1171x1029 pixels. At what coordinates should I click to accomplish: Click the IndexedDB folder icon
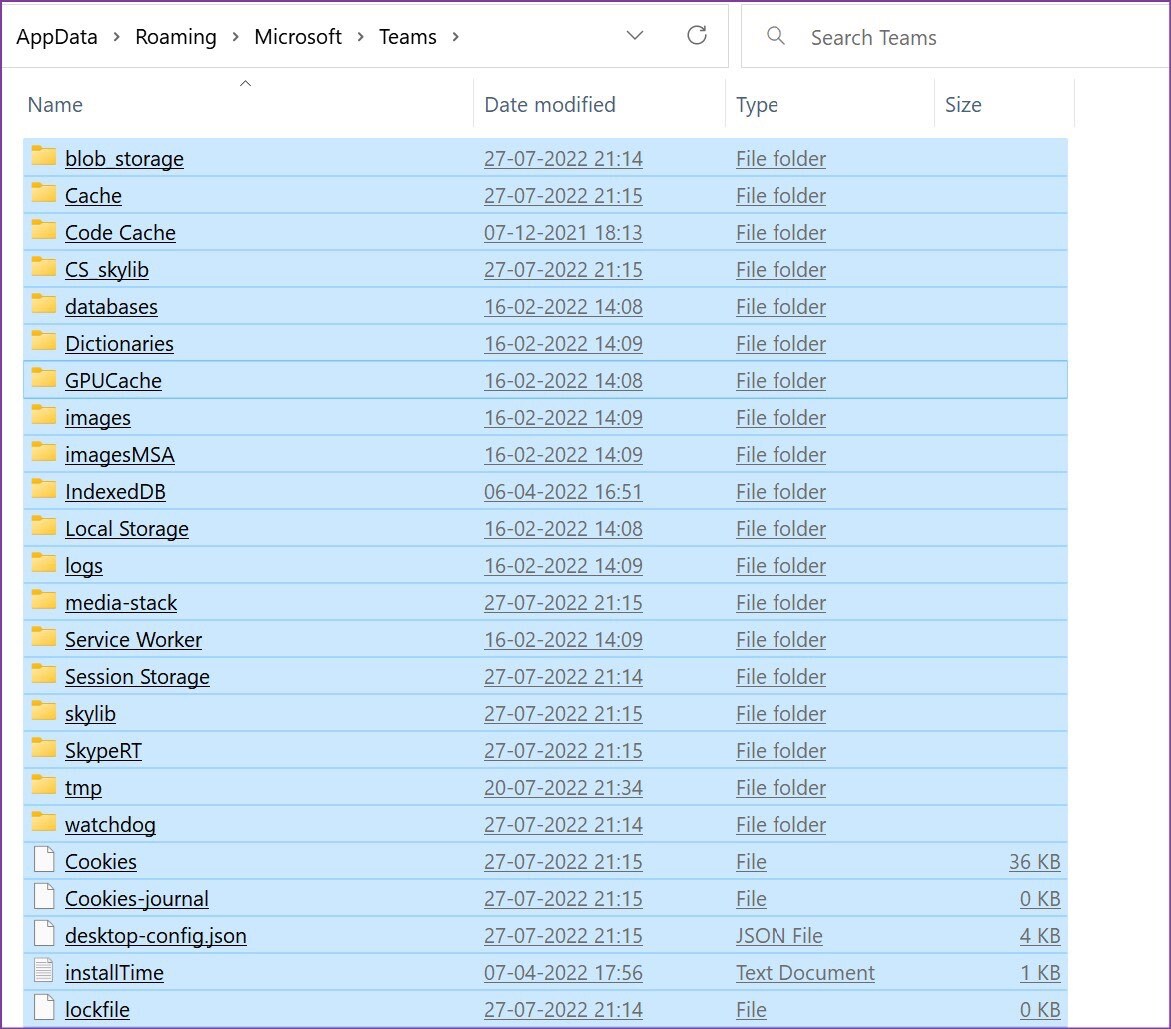[x=43, y=490]
